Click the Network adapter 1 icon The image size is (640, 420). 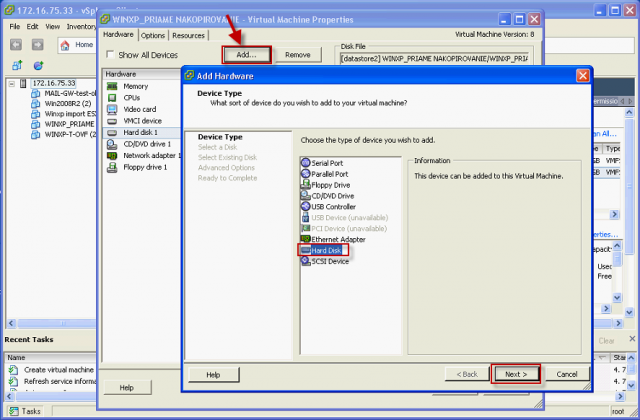click(x=112, y=156)
